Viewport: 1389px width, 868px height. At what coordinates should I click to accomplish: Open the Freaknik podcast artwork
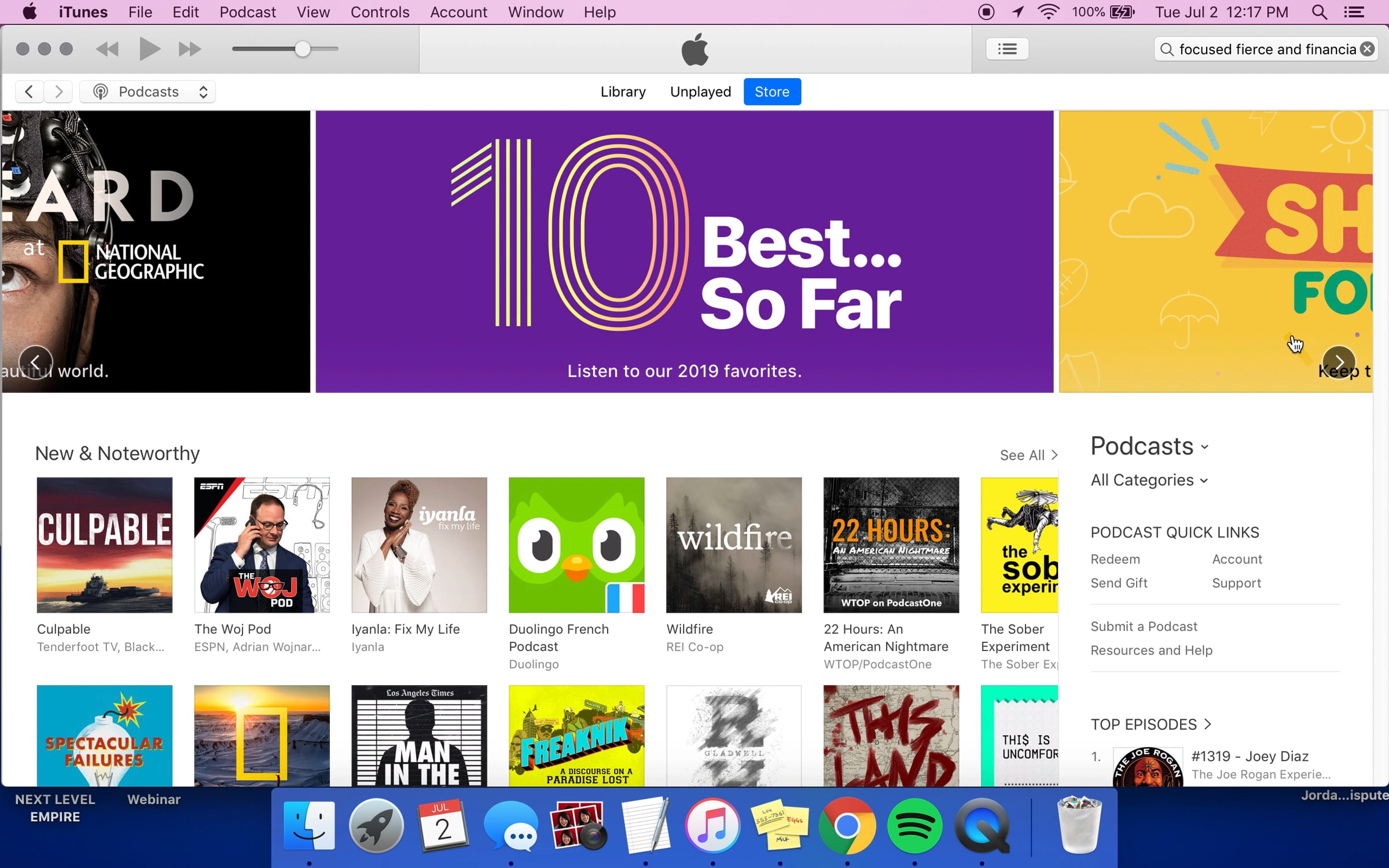(577, 735)
